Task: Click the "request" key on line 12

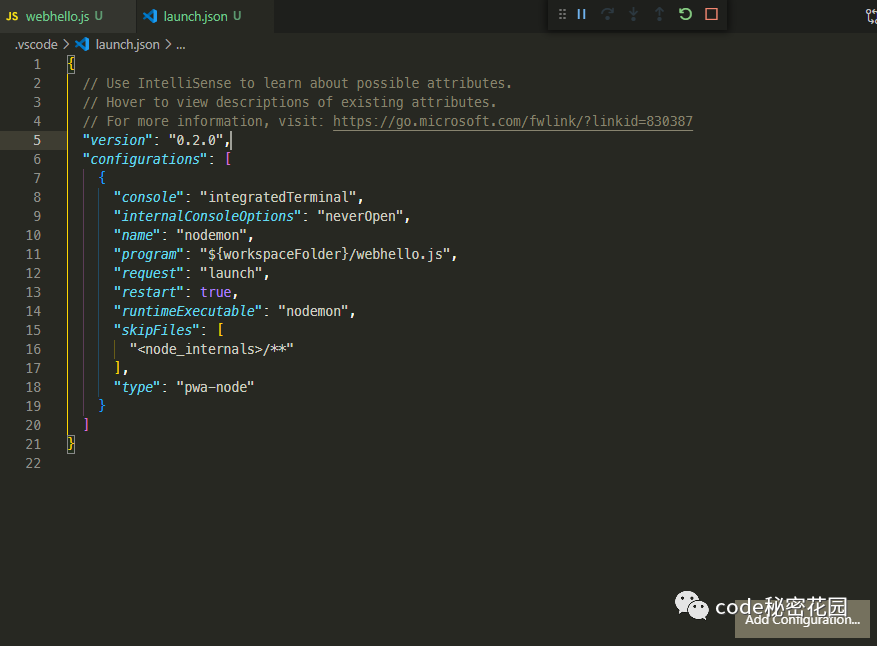Action: (x=149, y=274)
